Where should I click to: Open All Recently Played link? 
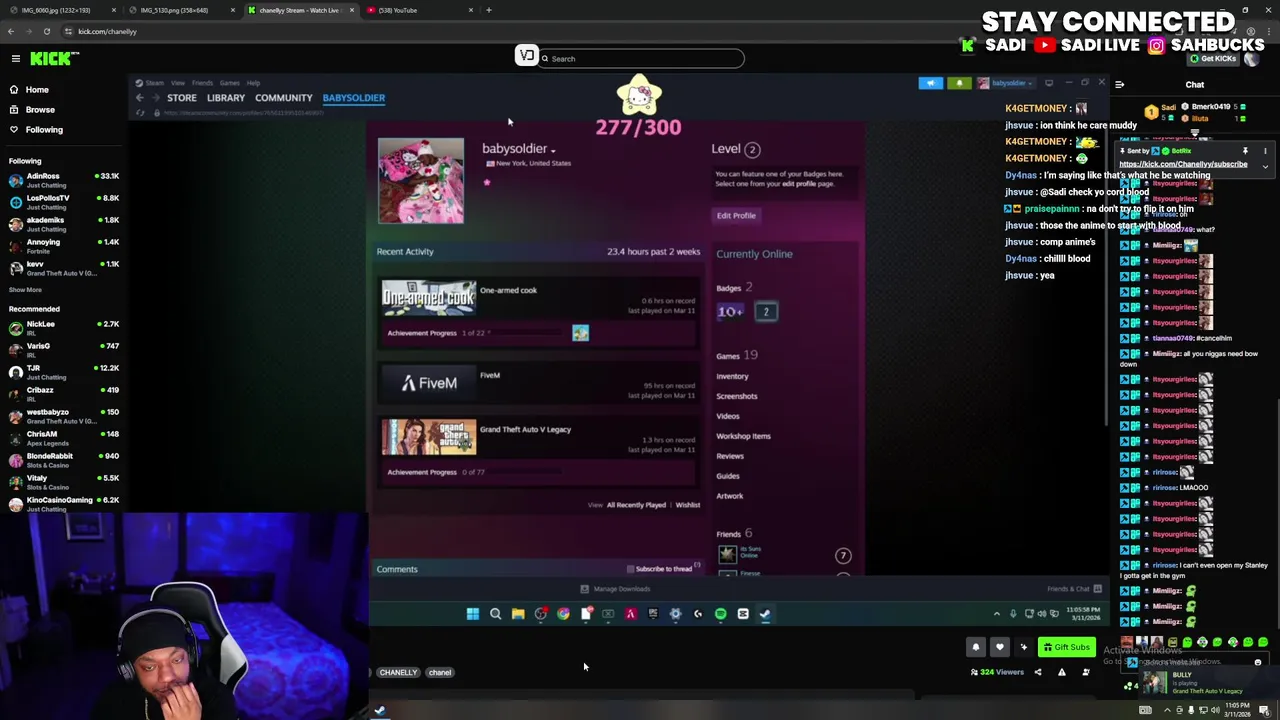click(636, 505)
